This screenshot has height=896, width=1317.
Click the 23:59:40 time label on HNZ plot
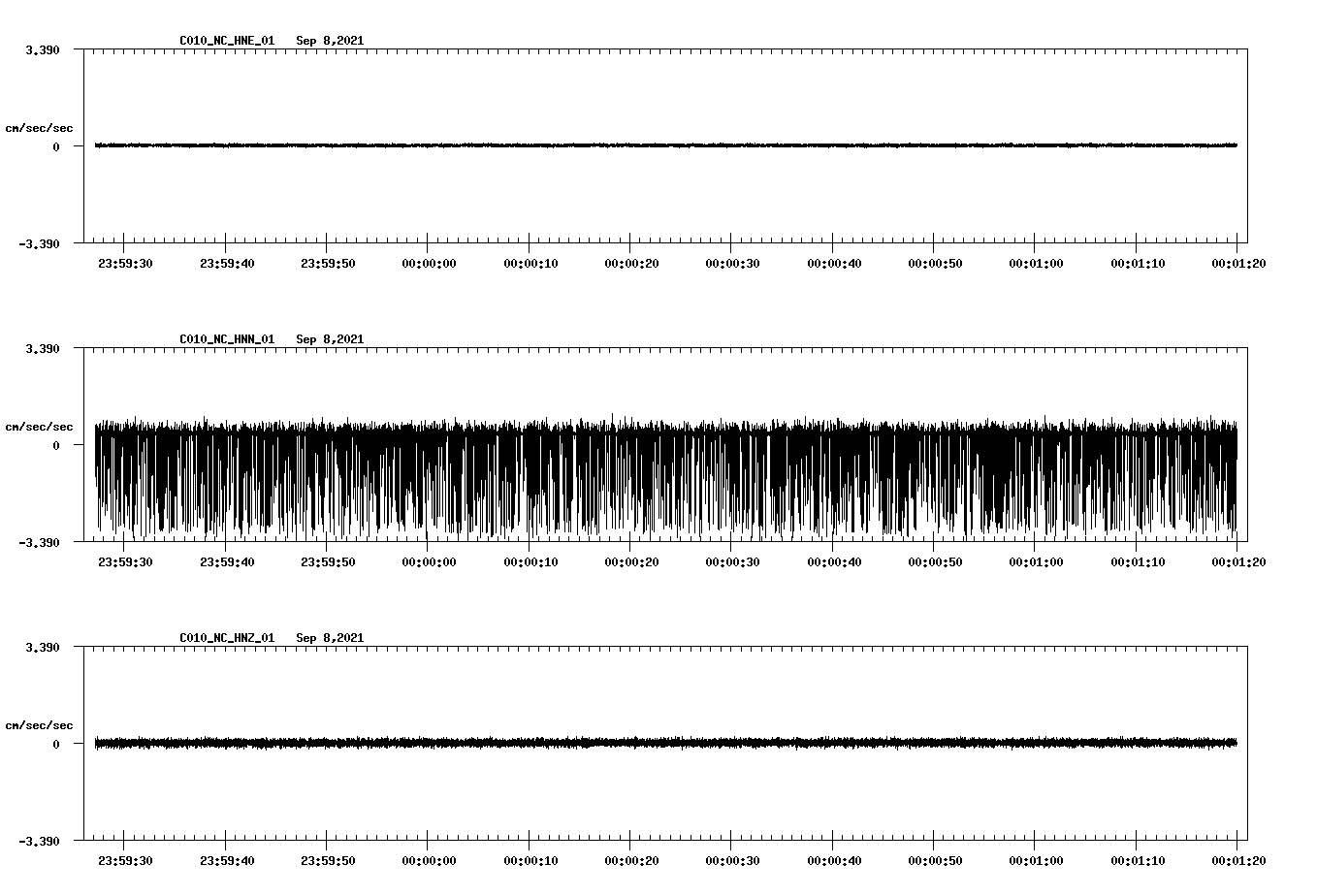pos(227,860)
